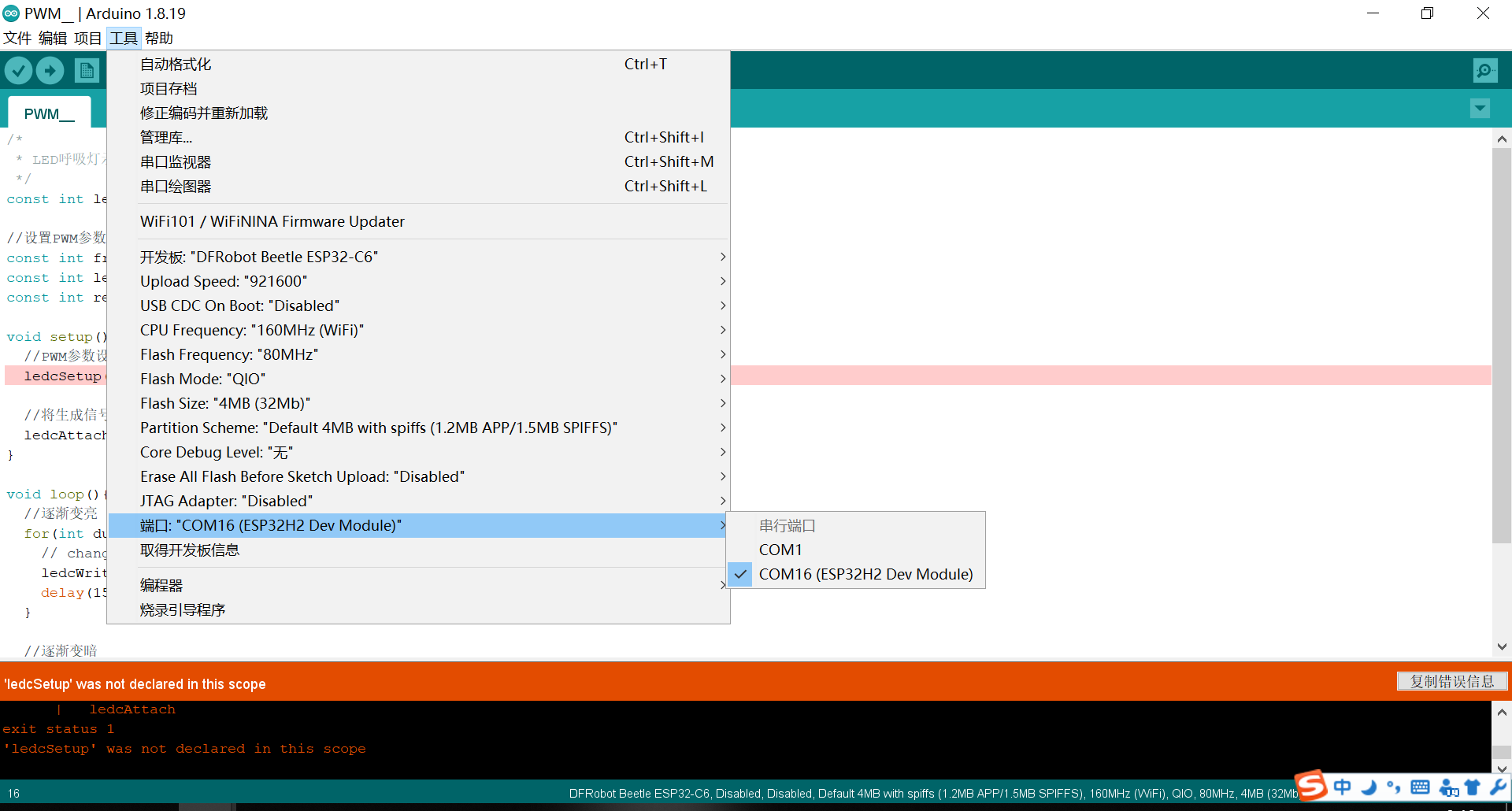Click the Sogou input method S logo
Screen dimensions: 1512x811
coord(1311,786)
